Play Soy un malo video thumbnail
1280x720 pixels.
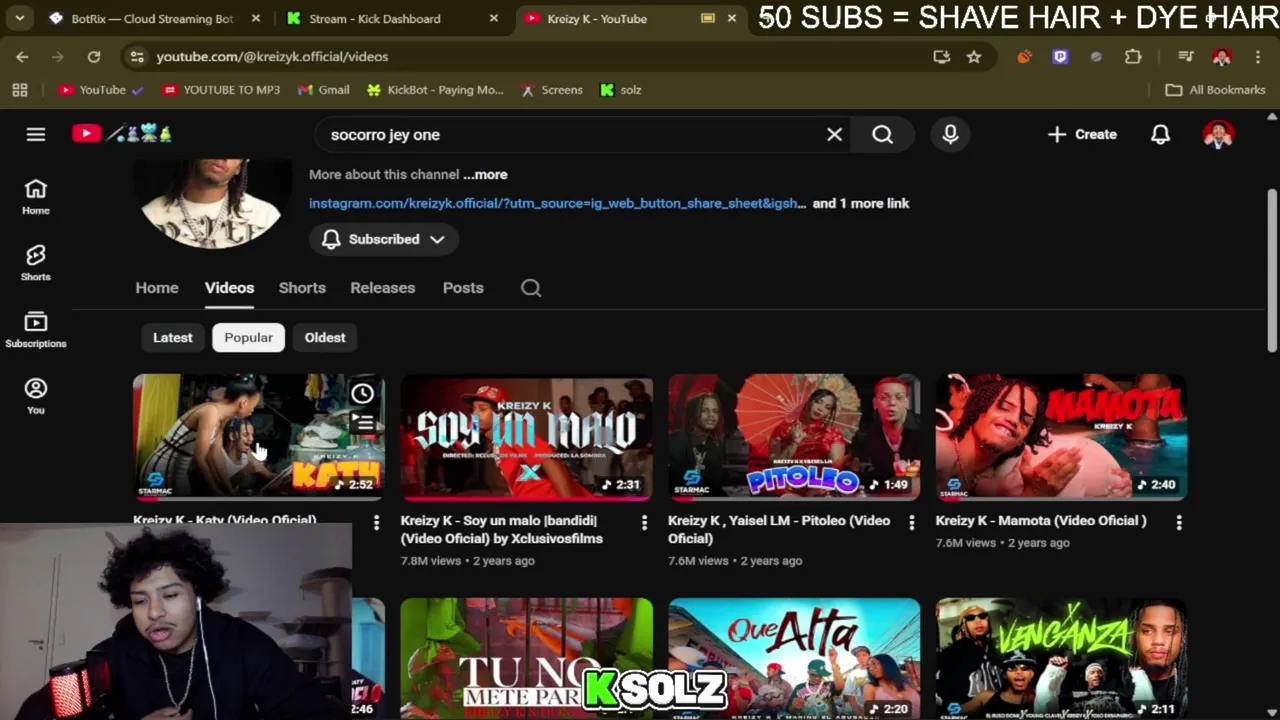tap(526, 437)
